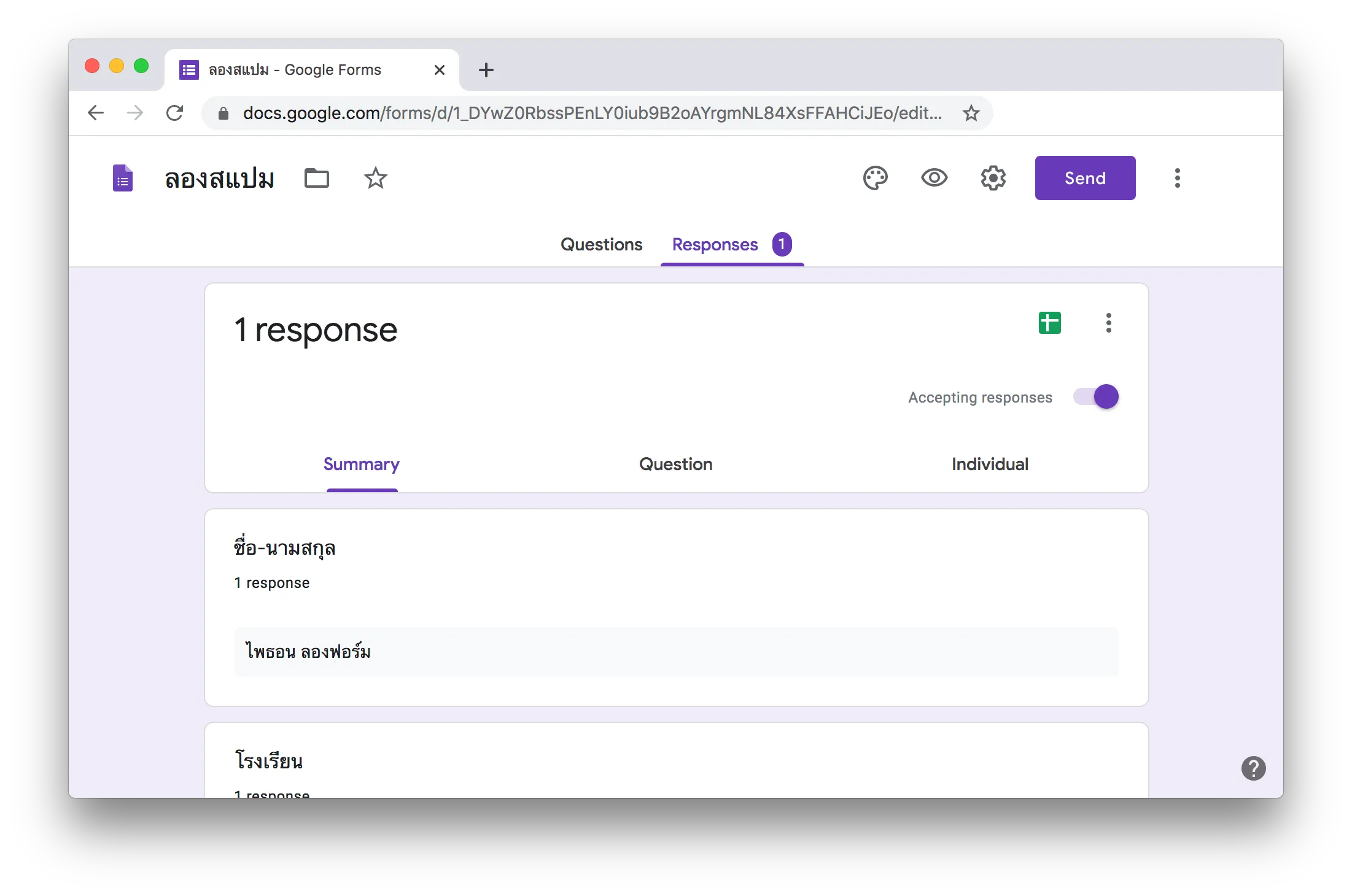
Task: Create spreadsheet from responses green icon
Action: tap(1049, 323)
